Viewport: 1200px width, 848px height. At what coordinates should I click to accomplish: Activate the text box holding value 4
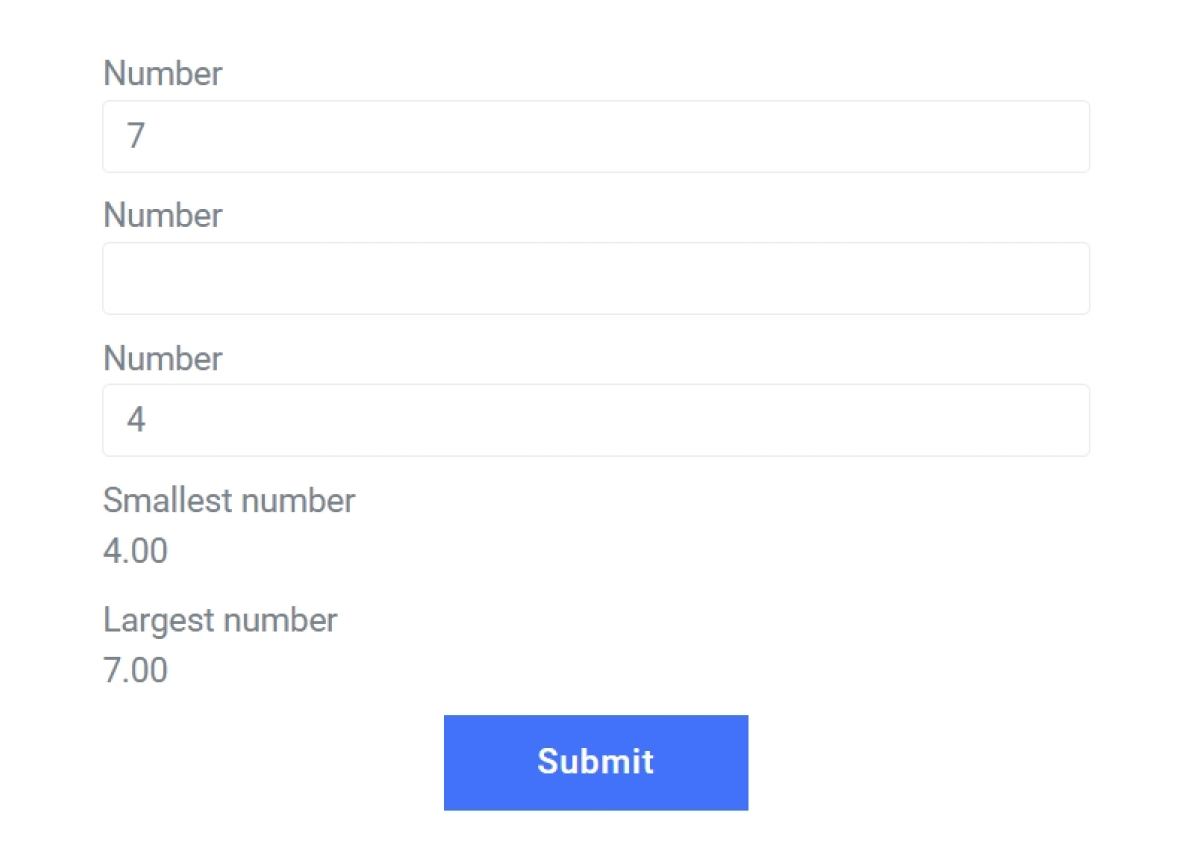(x=595, y=420)
